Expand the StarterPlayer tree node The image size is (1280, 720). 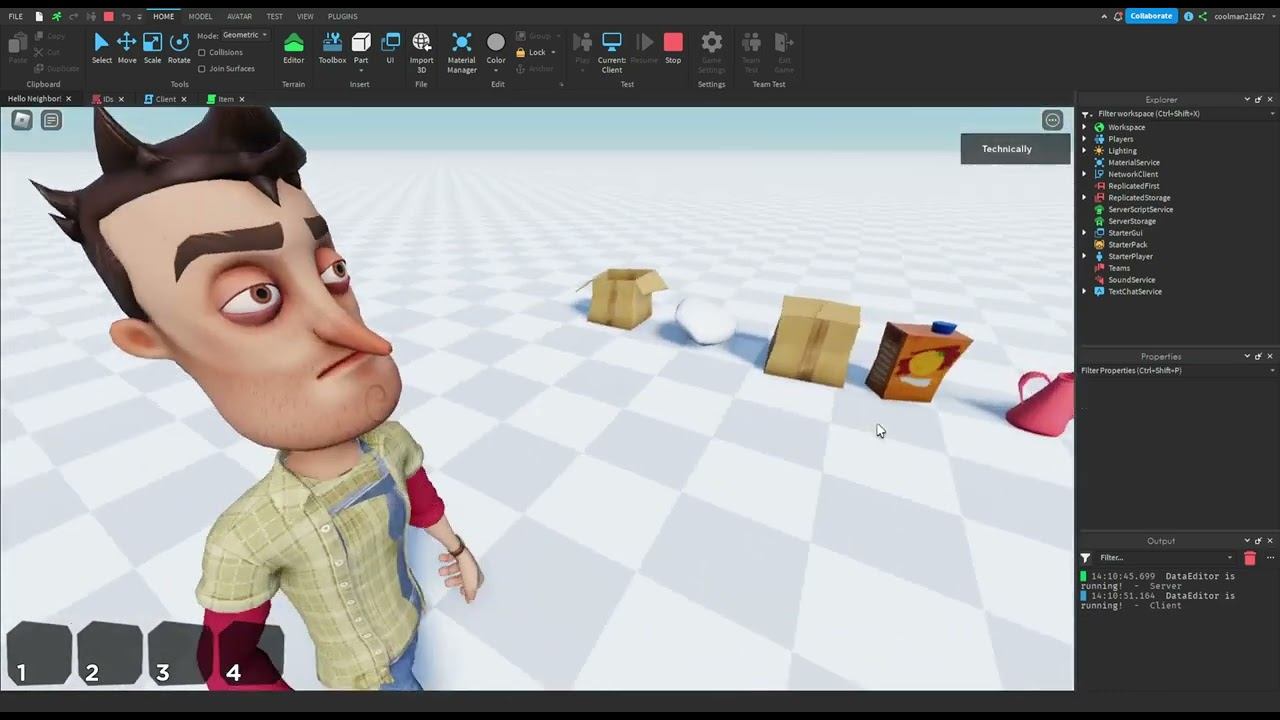[x=1084, y=256]
